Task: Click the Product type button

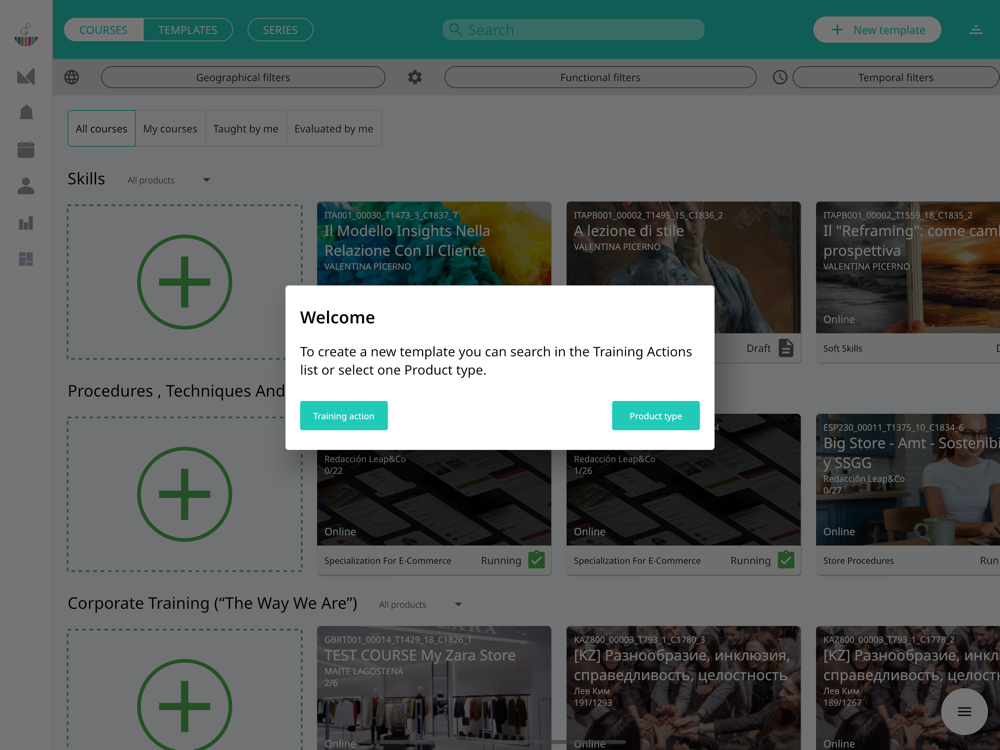Action: click(x=656, y=416)
